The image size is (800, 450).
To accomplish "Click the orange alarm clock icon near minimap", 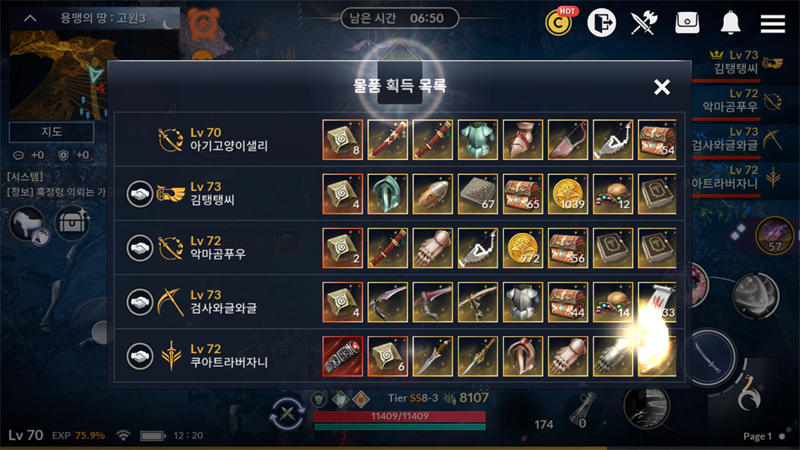I will (x=204, y=24).
